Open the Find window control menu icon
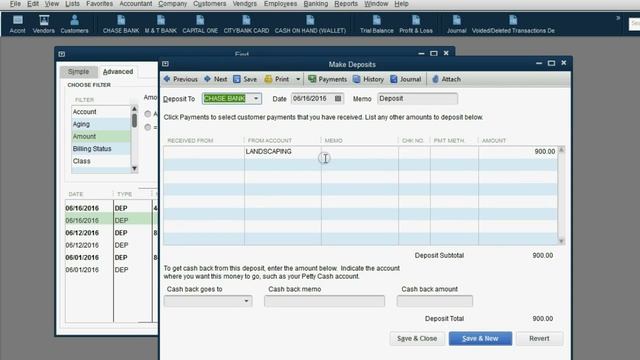Screen dimensions: 640x360 coord(62,54)
